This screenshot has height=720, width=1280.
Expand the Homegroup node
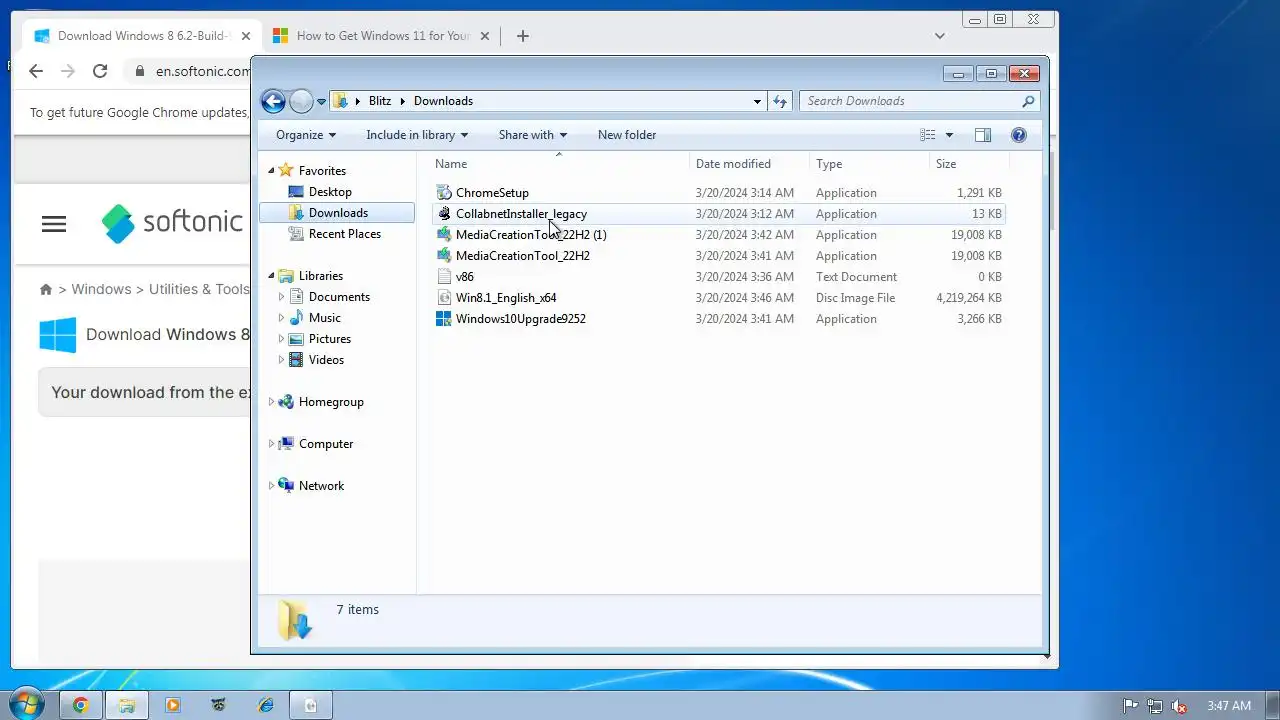[x=271, y=402]
